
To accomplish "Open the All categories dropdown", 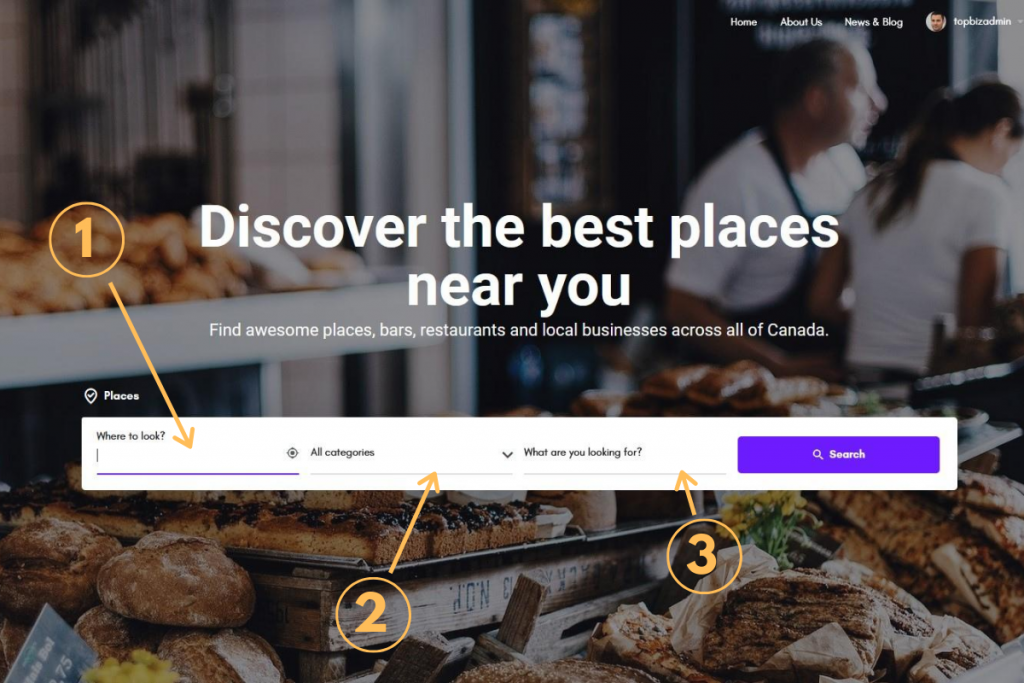I will coord(411,453).
